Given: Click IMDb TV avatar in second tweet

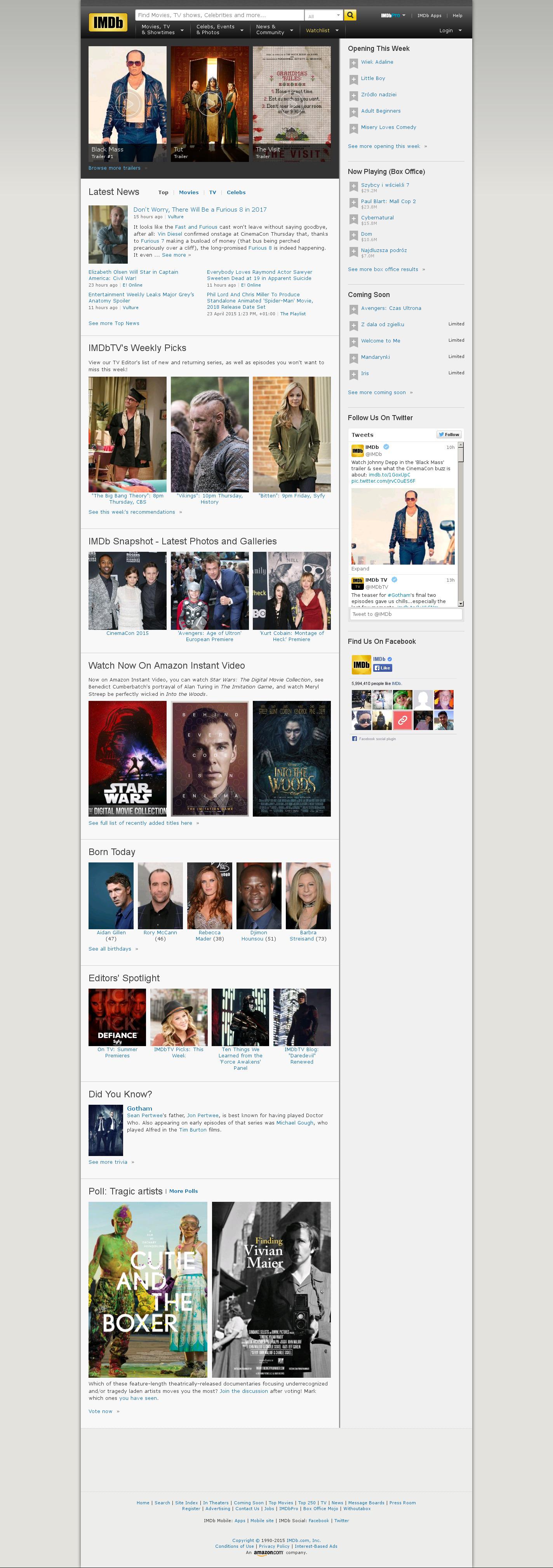Looking at the screenshot, I should 358,583.
